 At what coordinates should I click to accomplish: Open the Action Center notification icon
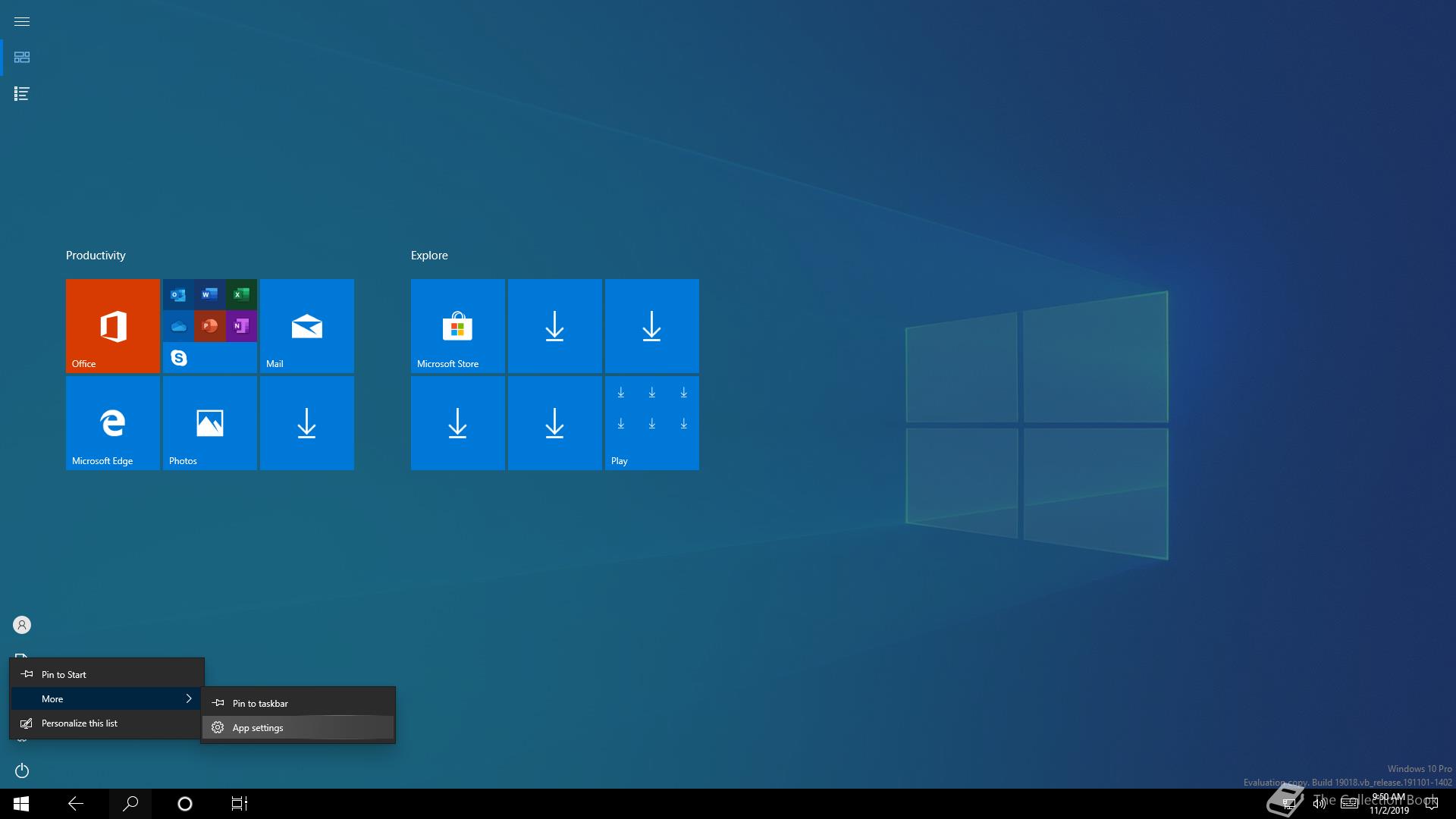(1432, 804)
